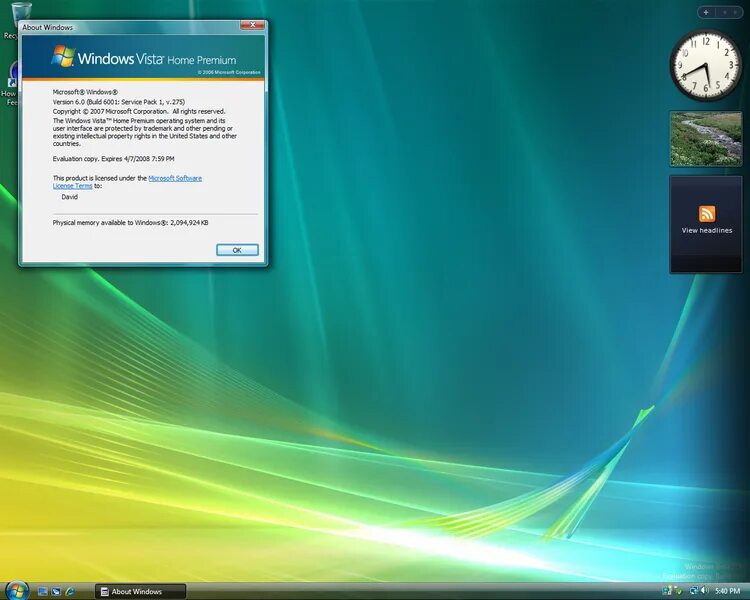Open the Start menu orb

click(x=17, y=591)
